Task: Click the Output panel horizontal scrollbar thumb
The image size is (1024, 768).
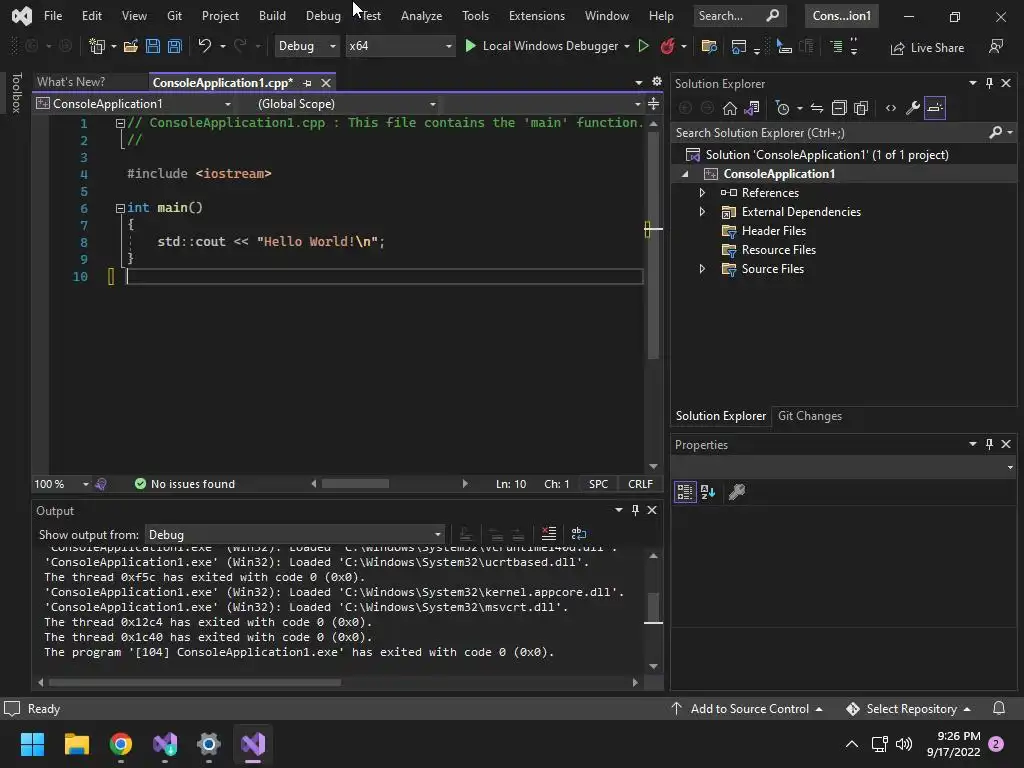Action: click(195, 682)
